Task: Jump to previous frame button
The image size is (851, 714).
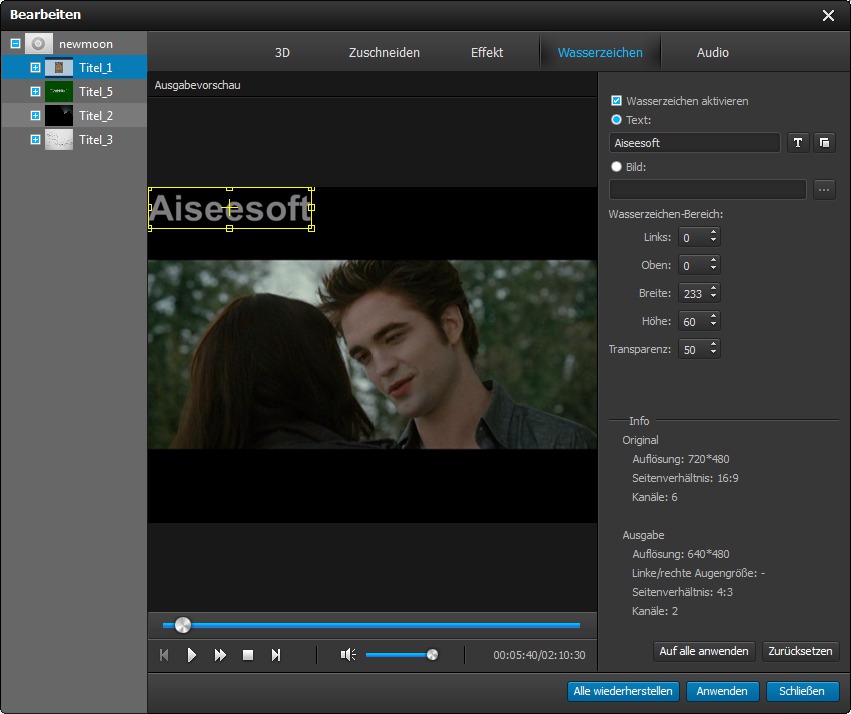Action: (164, 655)
